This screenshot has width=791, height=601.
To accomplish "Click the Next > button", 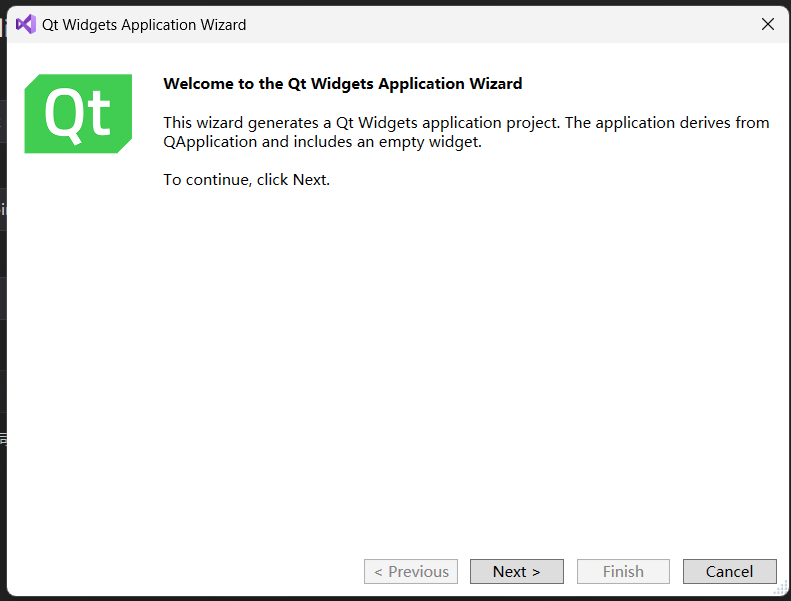I will [x=517, y=571].
